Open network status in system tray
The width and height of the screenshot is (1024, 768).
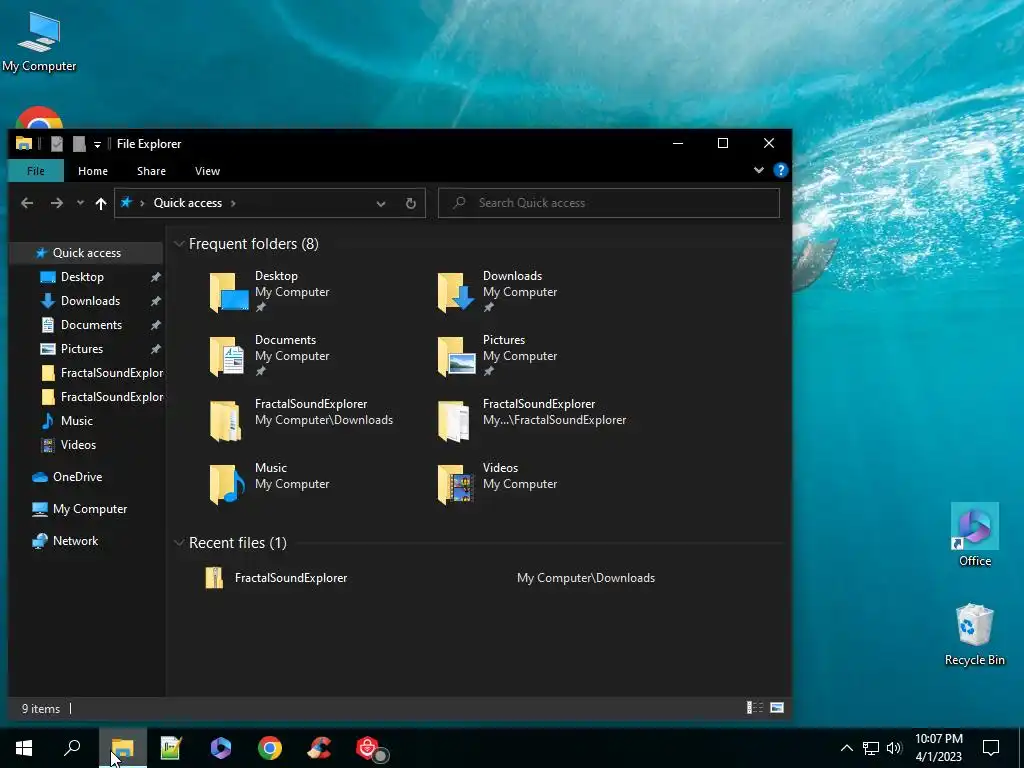871,748
